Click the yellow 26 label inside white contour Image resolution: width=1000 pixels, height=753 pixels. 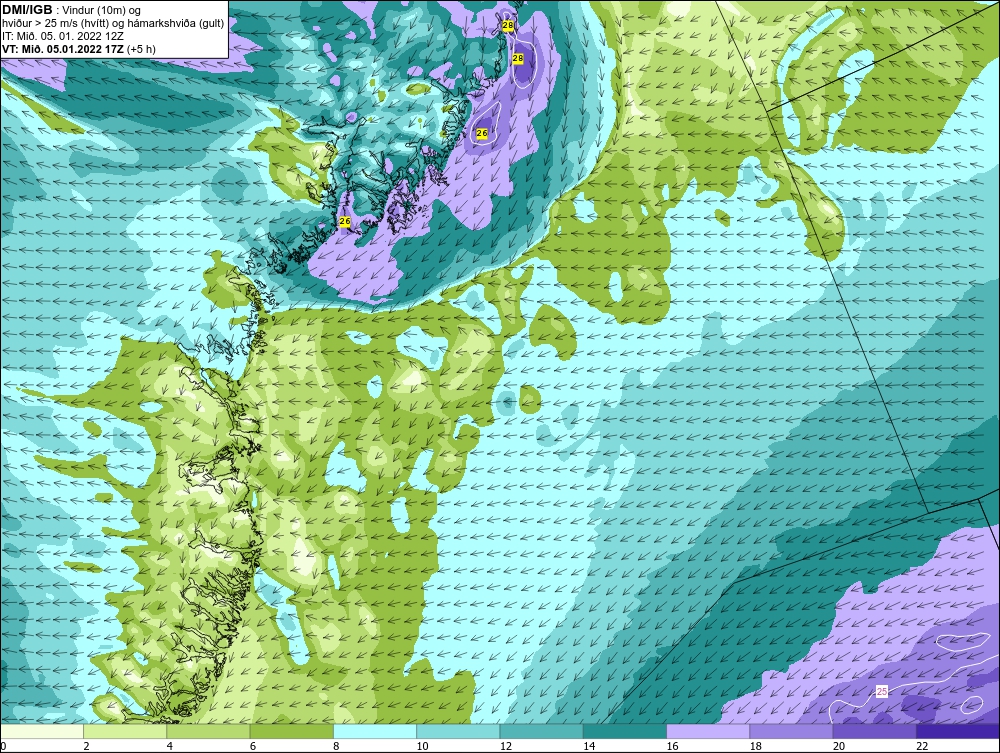coord(482,133)
